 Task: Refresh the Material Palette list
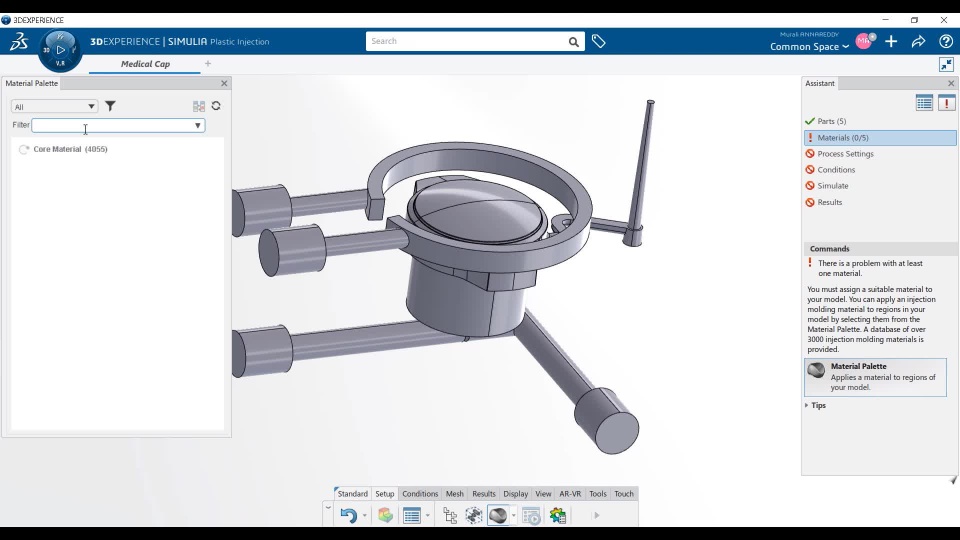point(216,106)
